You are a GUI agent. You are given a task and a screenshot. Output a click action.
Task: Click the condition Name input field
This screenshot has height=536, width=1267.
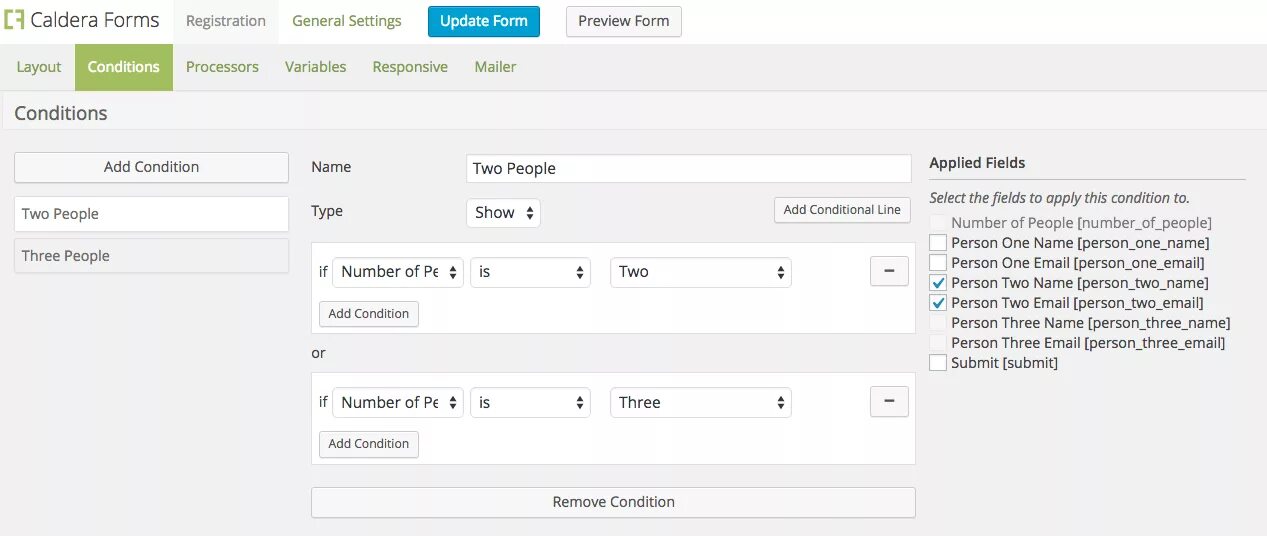tap(688, 168)
